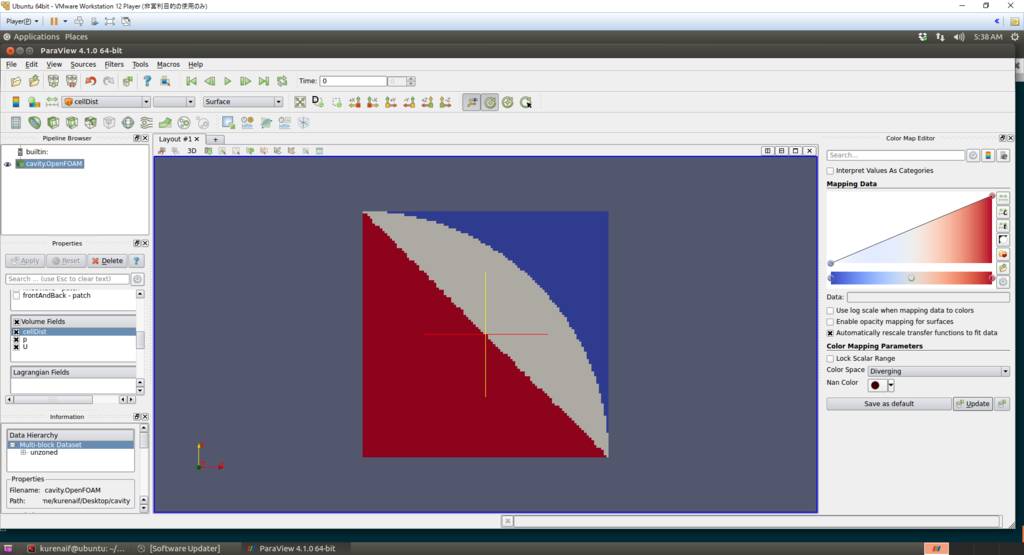Set view direction to +Y
This screenshot has height=555, width=1024.
[x=391, y=102]
